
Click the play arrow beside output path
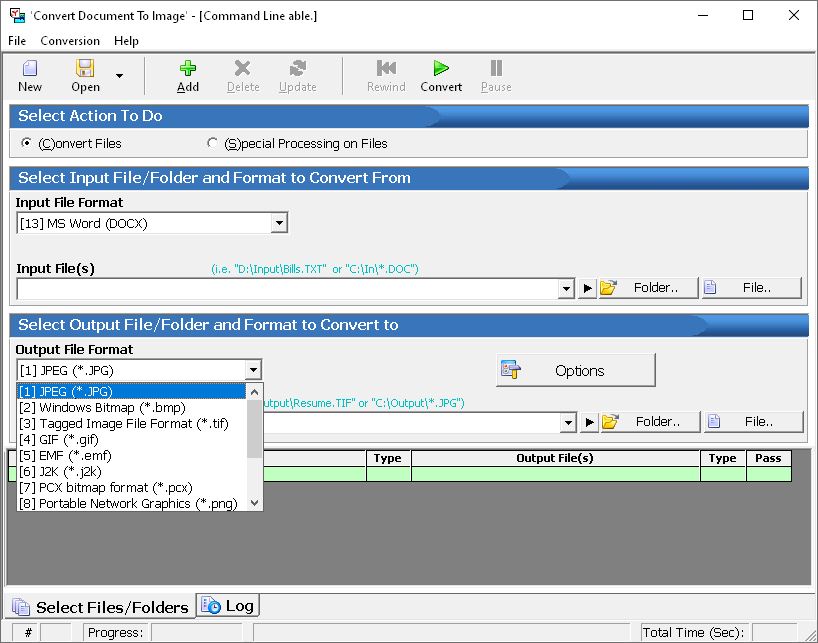pos(590,422)
